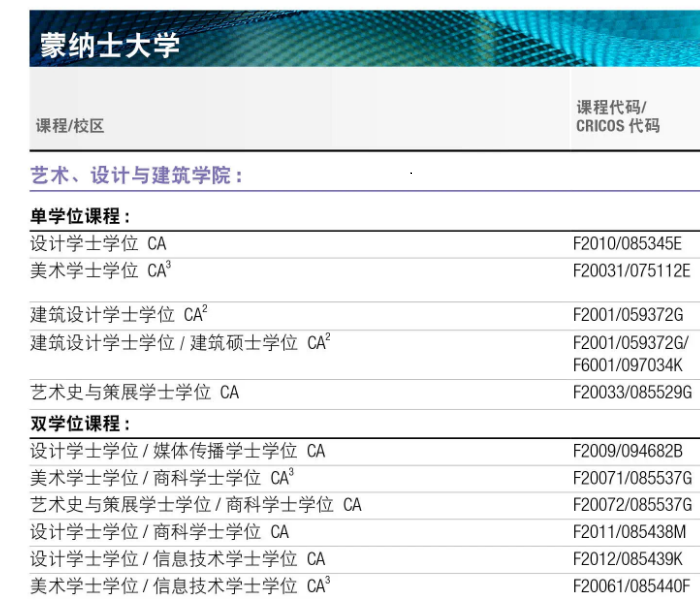This screenshot has height=600, width=700.
Task: Click course code F20072/085537G
Action: tap(633, 505)
